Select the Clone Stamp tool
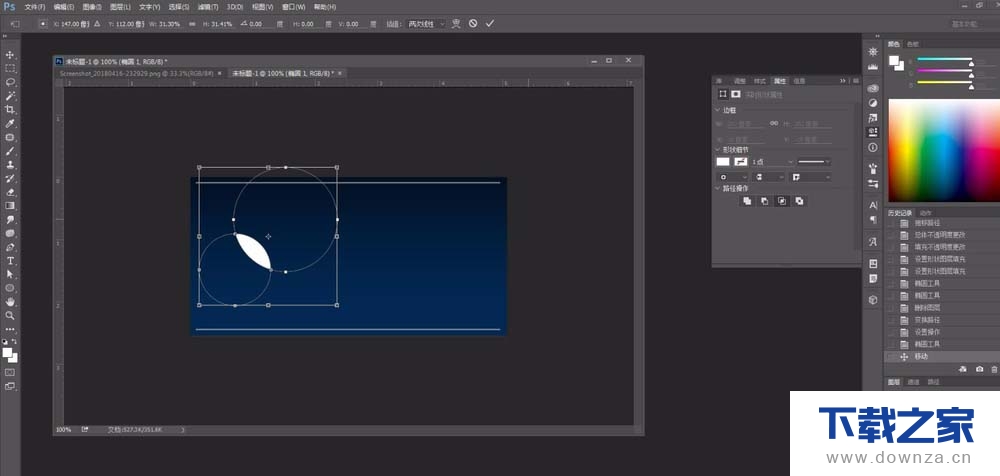 (10, 165)
